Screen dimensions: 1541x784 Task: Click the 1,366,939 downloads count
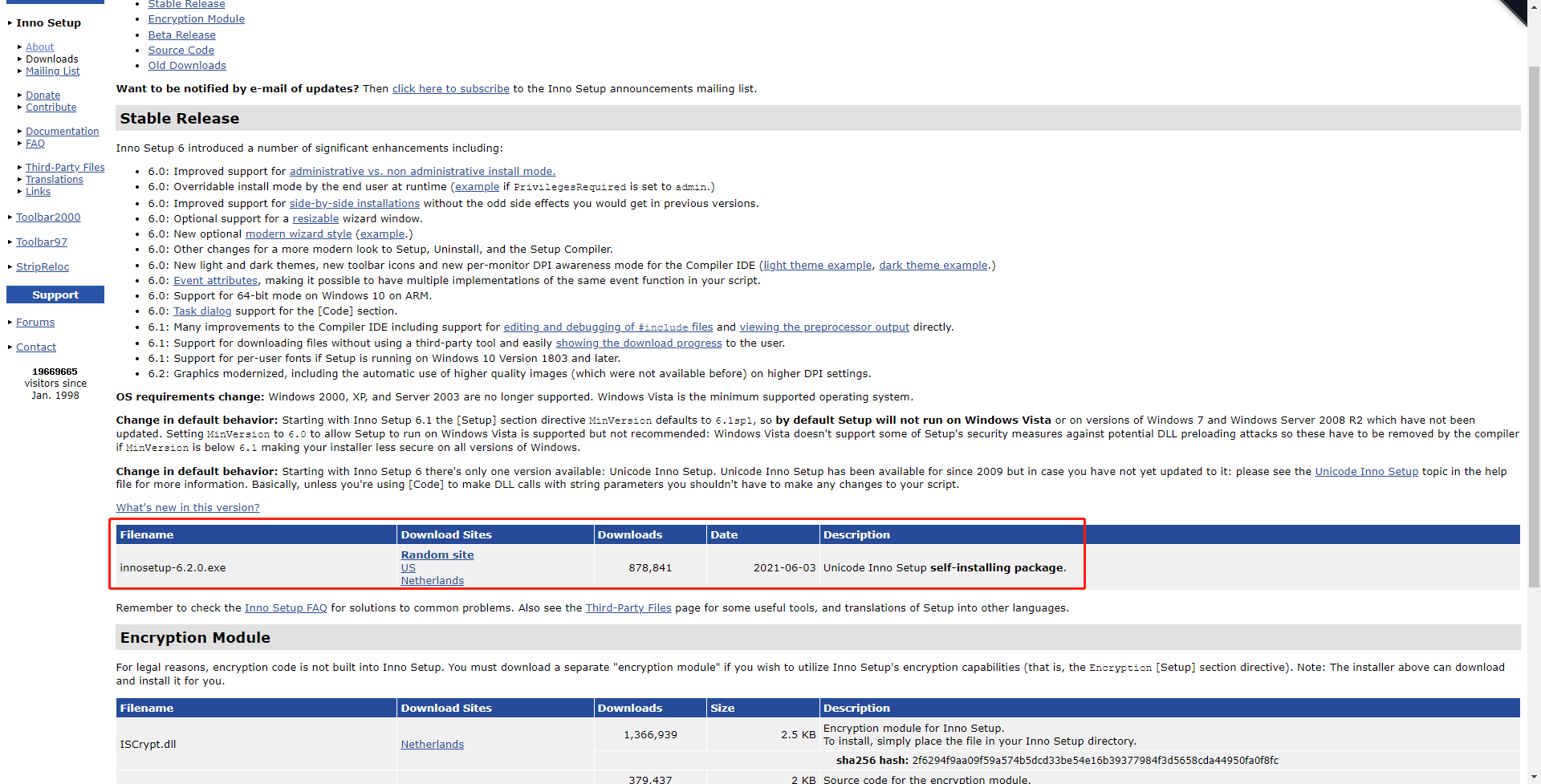click(x=650, y=735)
